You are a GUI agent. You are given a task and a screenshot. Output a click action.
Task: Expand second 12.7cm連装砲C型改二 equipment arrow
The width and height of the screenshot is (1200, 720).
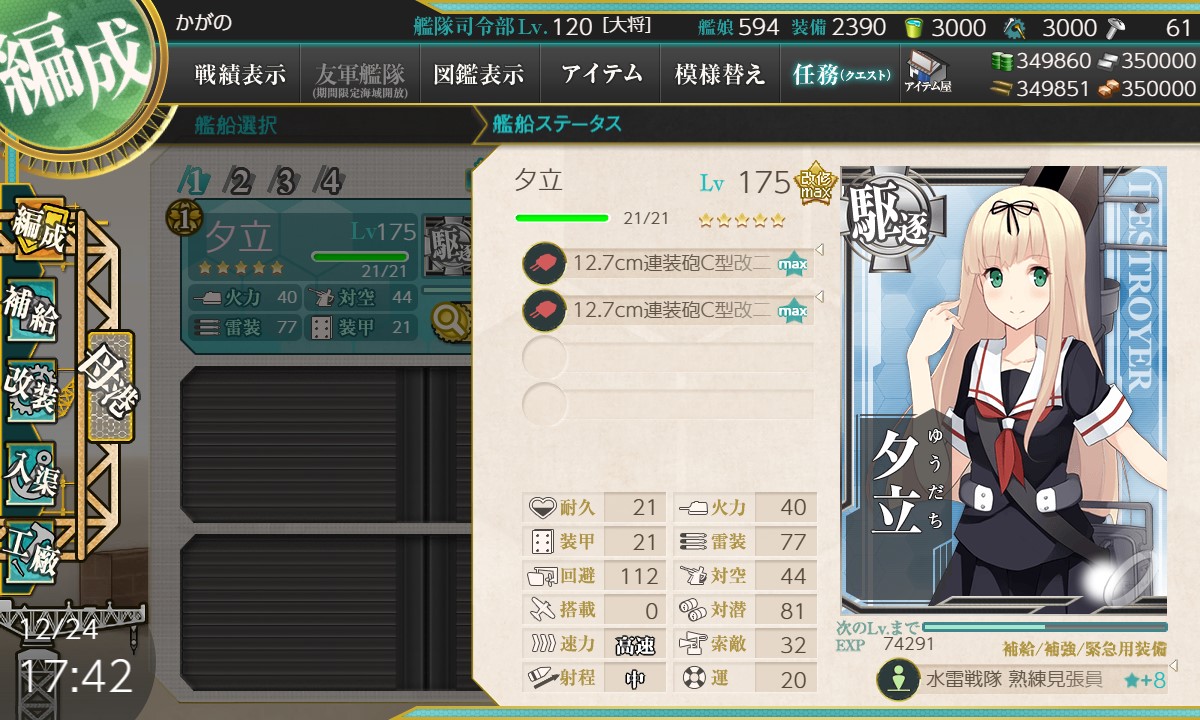(x=820, y=297)
